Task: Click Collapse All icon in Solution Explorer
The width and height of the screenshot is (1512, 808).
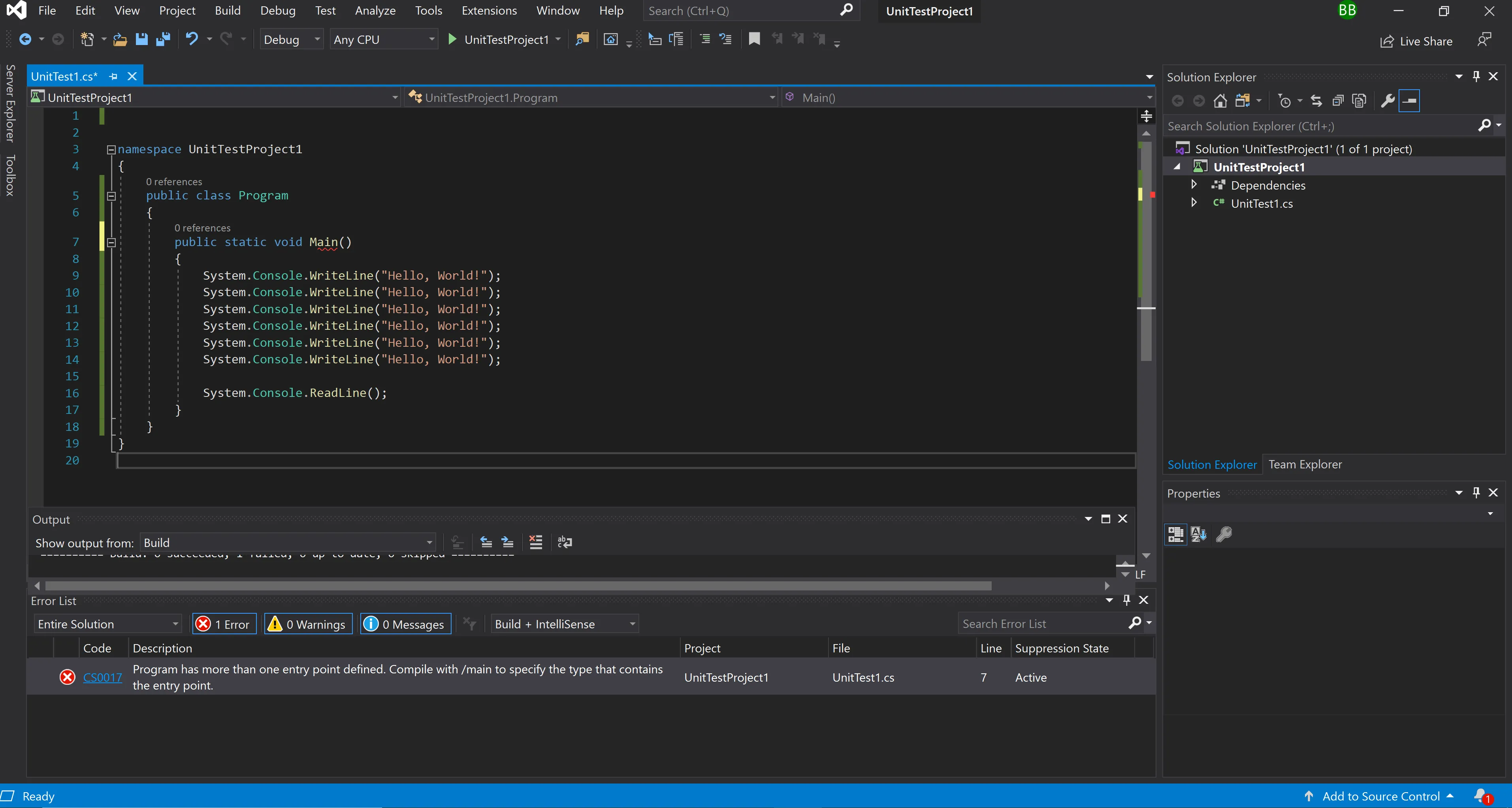Action: tap(1338, 101)
